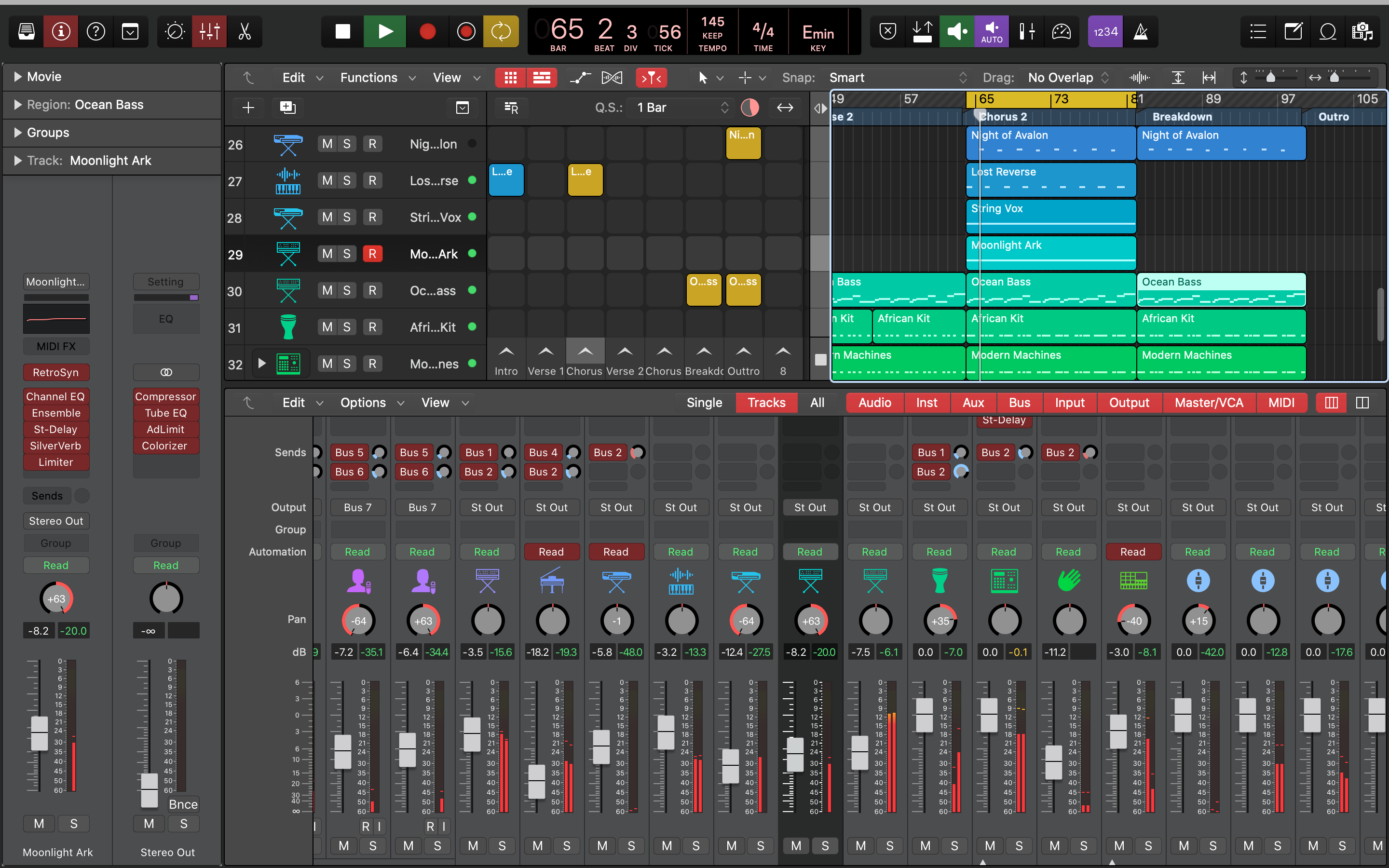
Task: Switch mixer view to All
Action: 817,403
